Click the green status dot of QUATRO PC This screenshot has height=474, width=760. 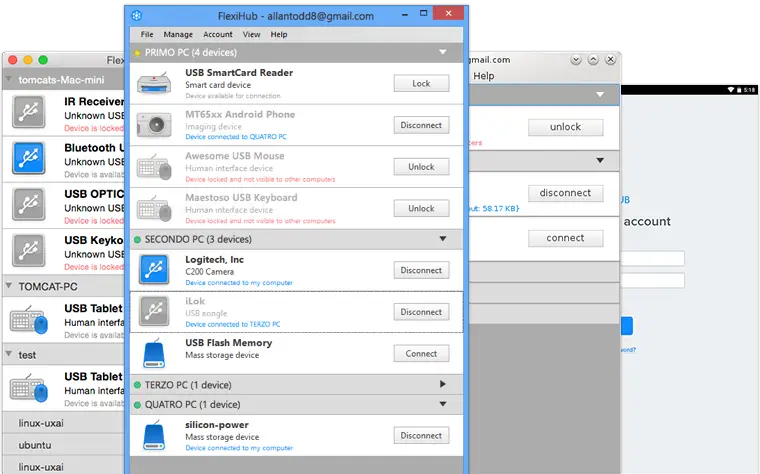[x=137, y=405]
